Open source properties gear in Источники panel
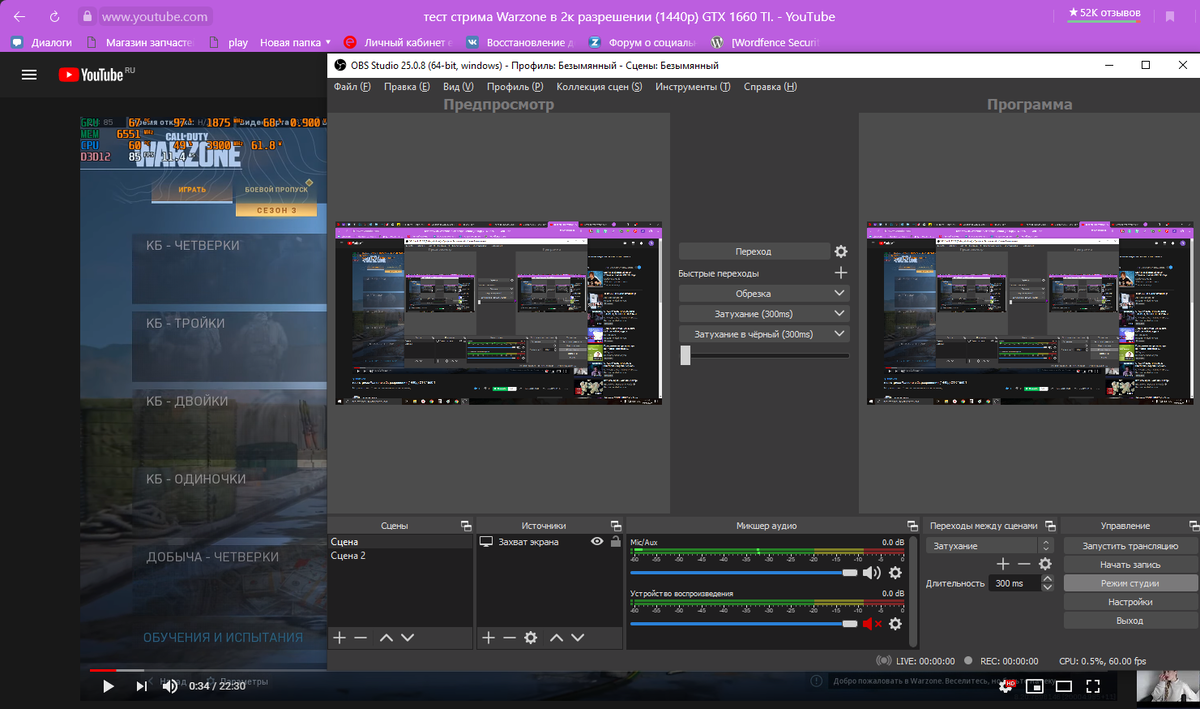Image resolution: width=1200 pixels, height=709 pixels. pyautogui.click(x=531, y=637)
